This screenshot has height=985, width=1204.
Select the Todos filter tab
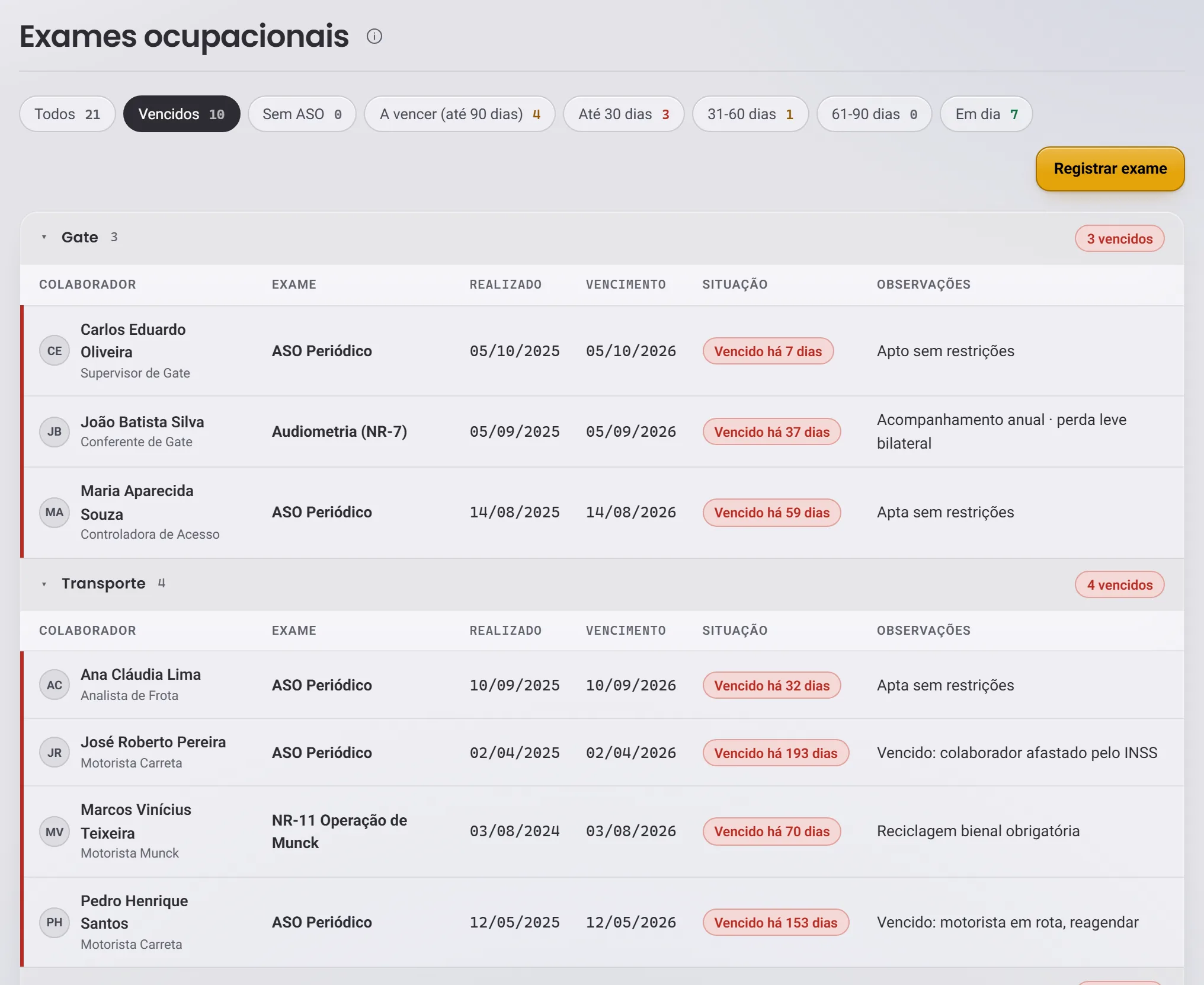click(x=68, y=114)
